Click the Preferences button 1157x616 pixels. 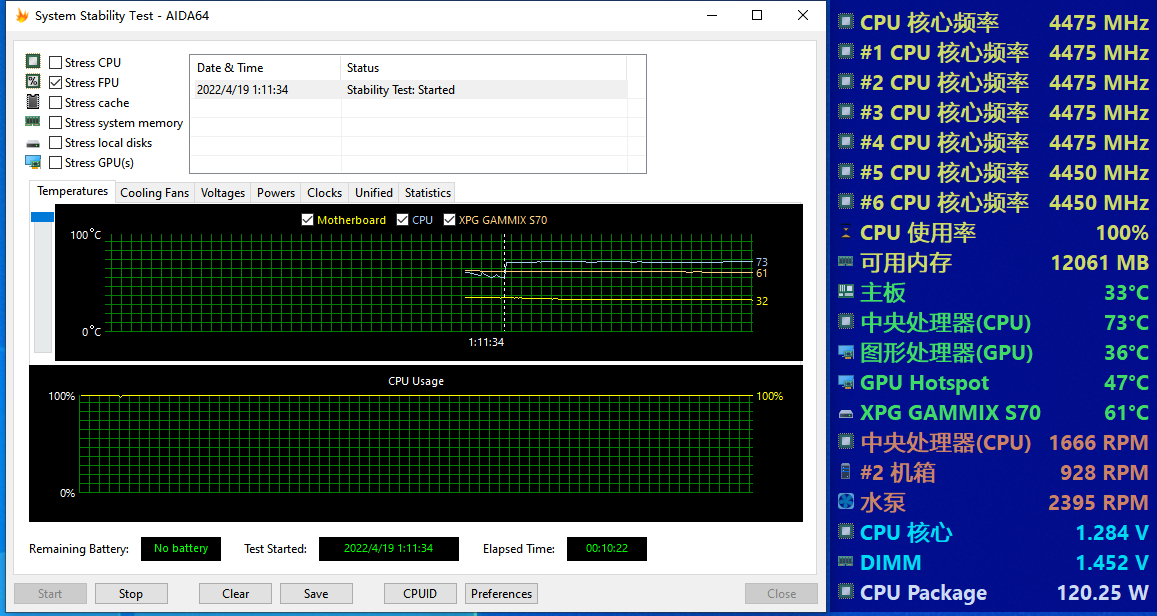[501, 594]
